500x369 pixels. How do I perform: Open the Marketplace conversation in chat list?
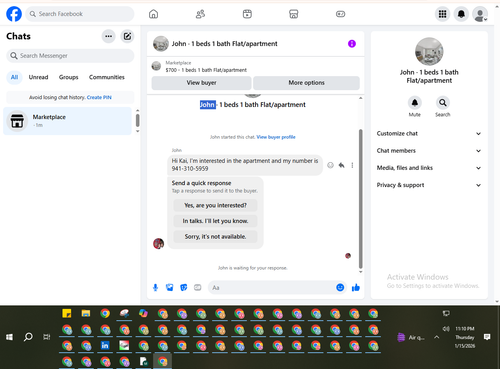pos(68,121)
